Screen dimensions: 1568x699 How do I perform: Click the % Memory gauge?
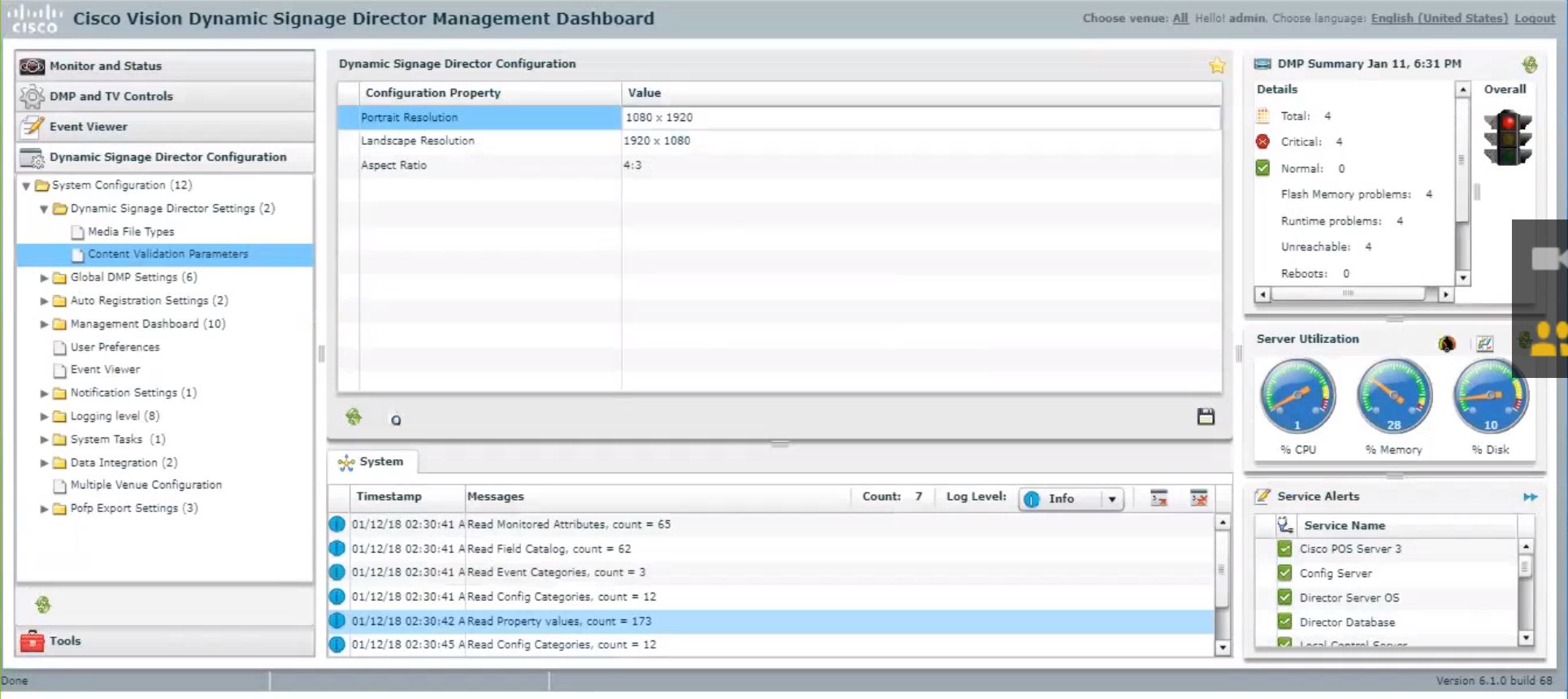(1394, 397)
